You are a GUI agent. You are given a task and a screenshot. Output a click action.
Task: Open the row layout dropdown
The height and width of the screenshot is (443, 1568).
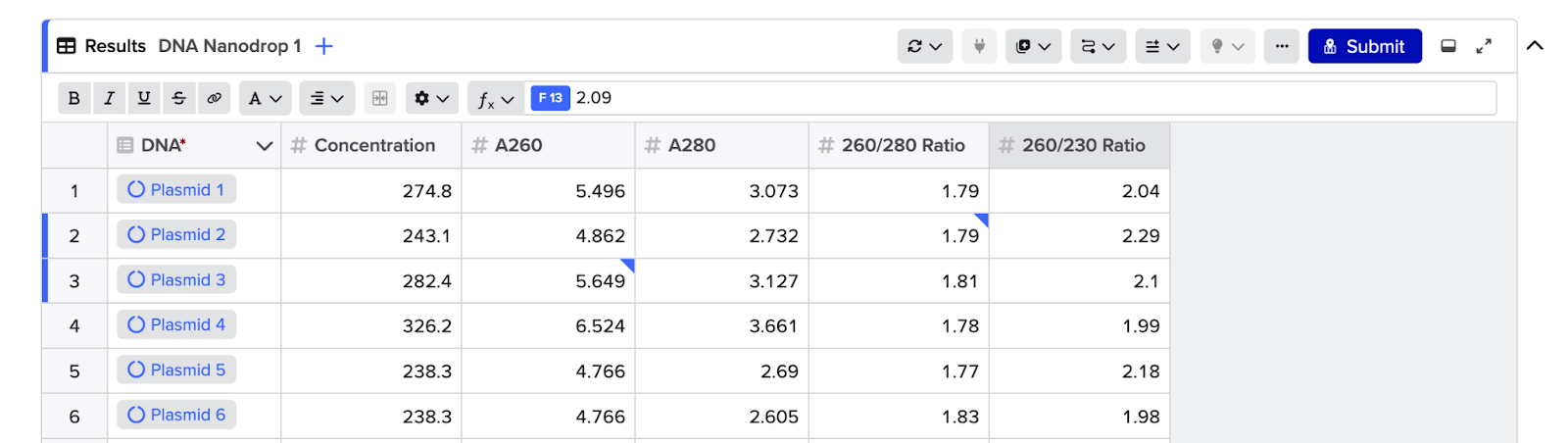1163,46
